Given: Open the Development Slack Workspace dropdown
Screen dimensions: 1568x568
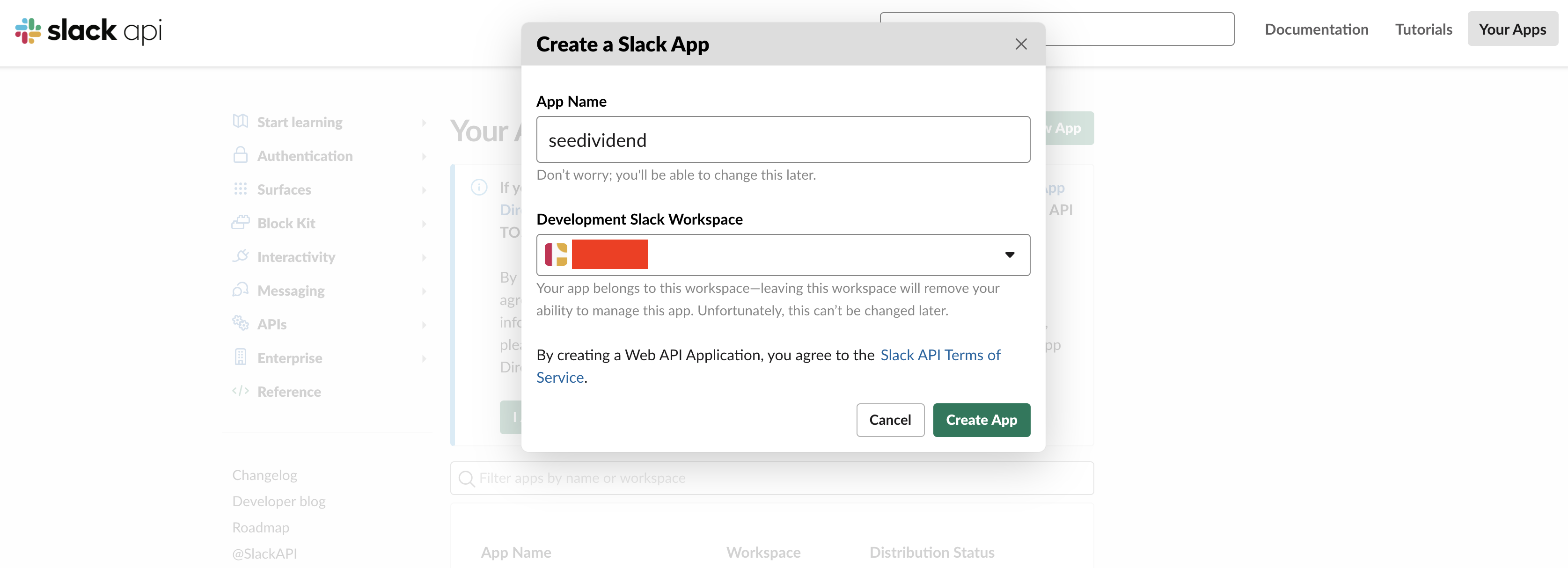Looking at the screenshot, I should (783, 255).
